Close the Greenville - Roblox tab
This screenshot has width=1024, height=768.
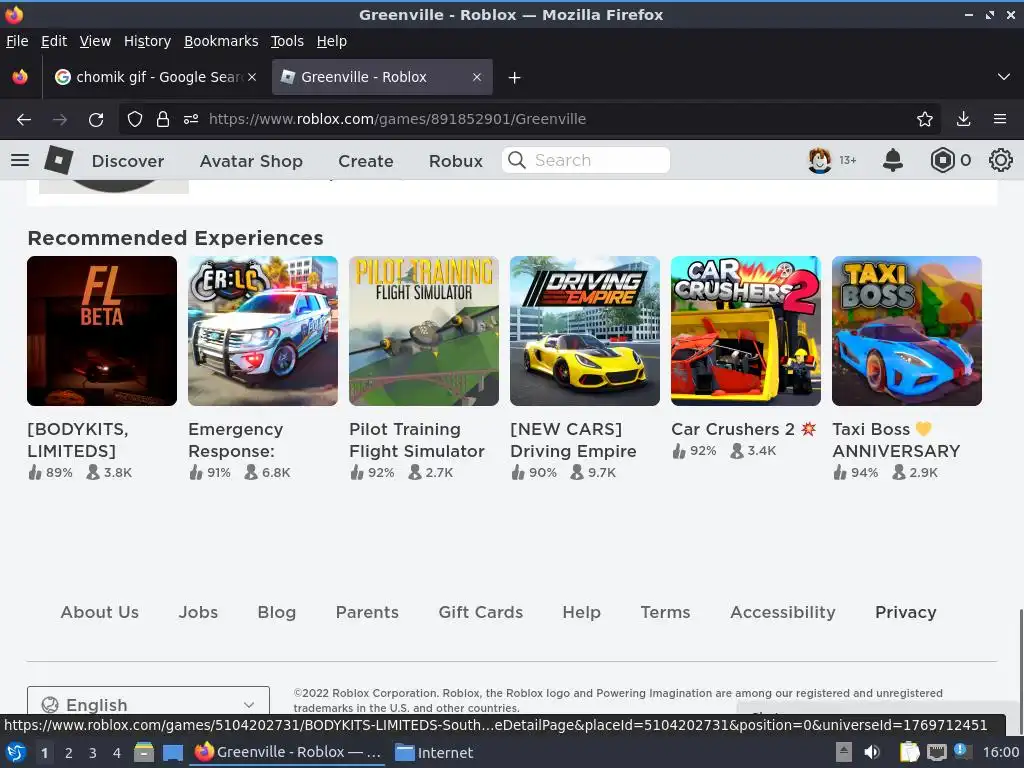[477, 77]
